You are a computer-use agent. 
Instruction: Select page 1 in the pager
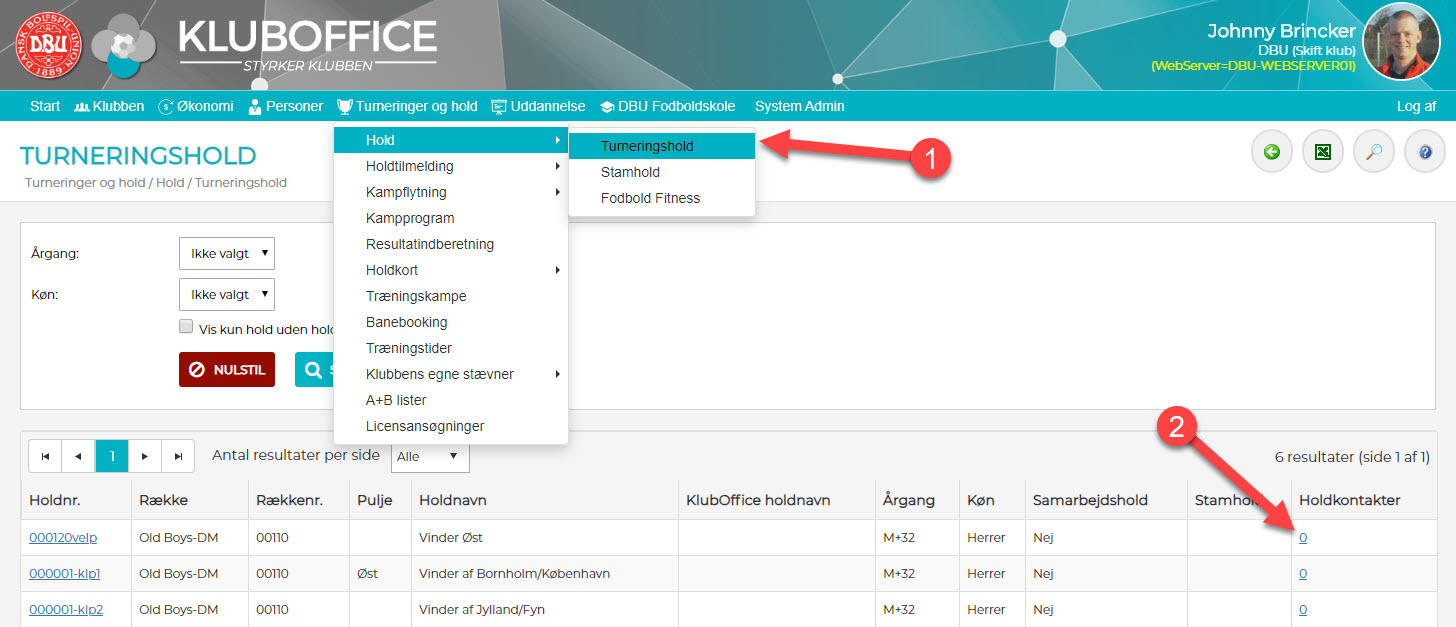tap(112, 456)
